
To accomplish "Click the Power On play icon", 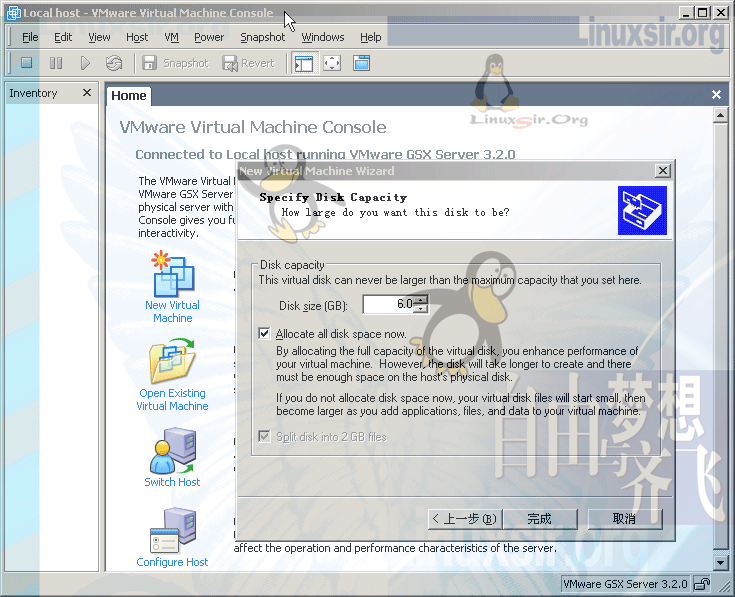I will point(85,62).
